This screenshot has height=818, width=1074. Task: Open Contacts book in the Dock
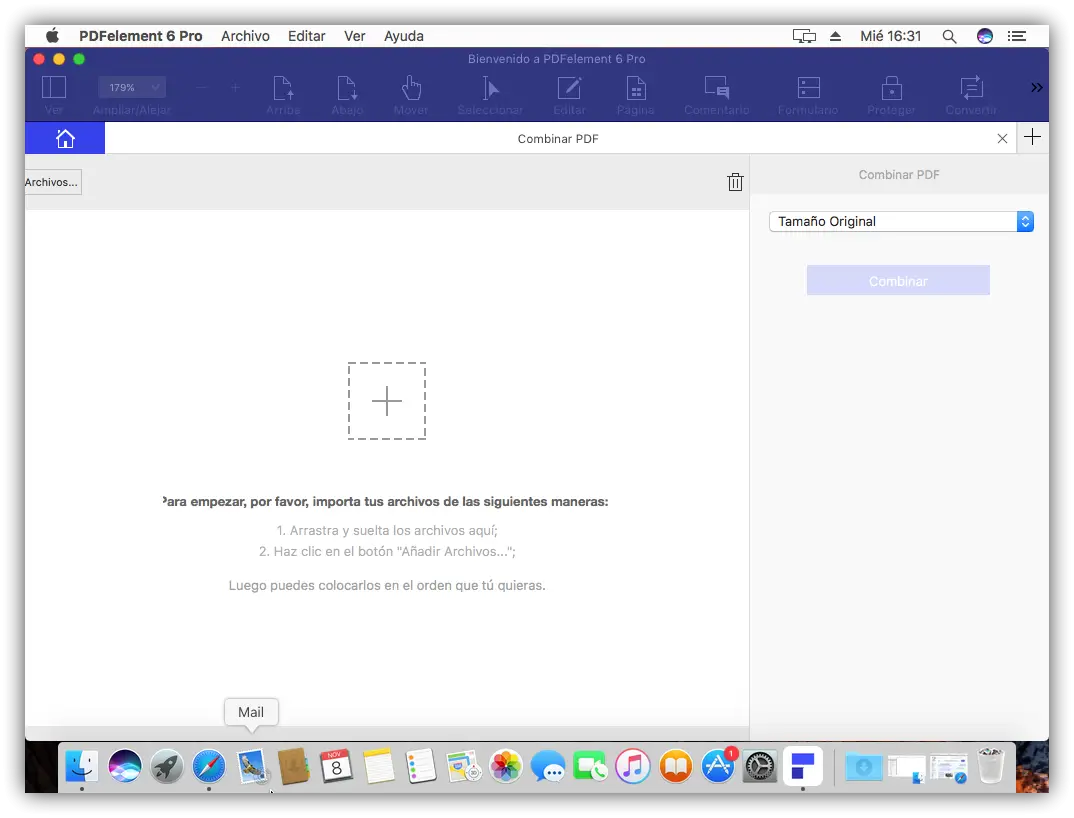click(294, 765)
